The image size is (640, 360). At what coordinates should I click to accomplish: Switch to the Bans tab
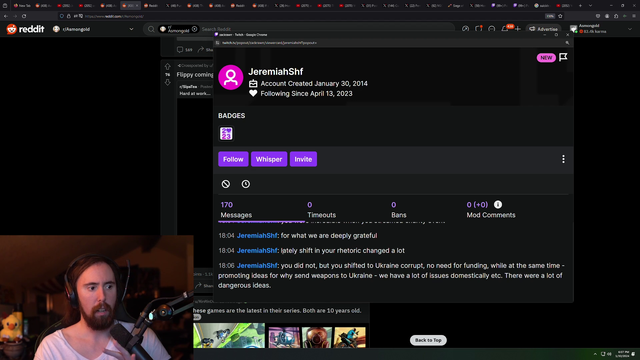(398, 210)
